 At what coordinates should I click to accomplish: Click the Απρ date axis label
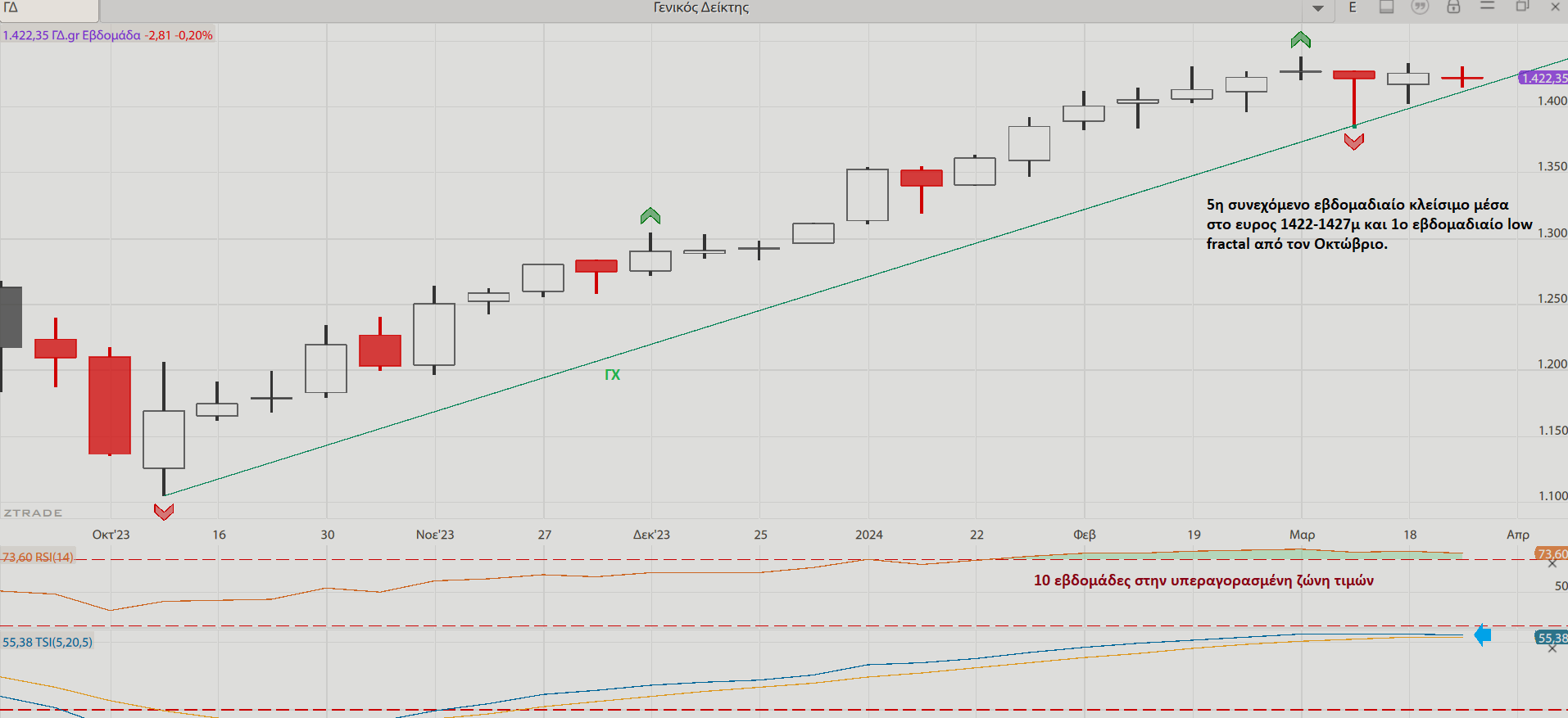(x=1517, y=535)
